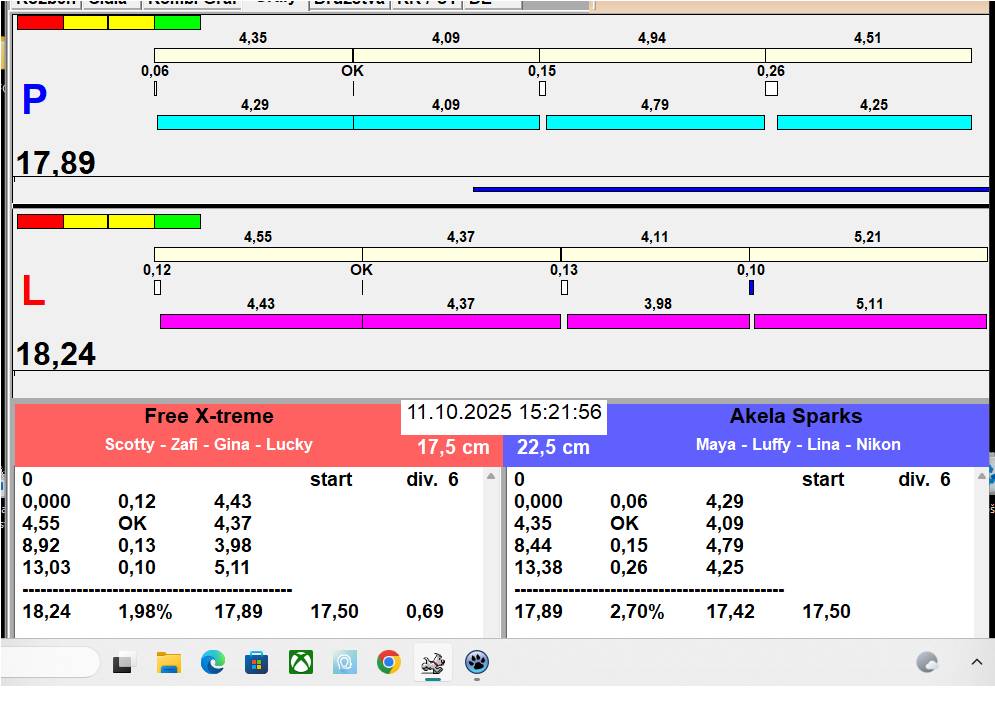Switch to Google Chrome in taskbar

(388, 662)
